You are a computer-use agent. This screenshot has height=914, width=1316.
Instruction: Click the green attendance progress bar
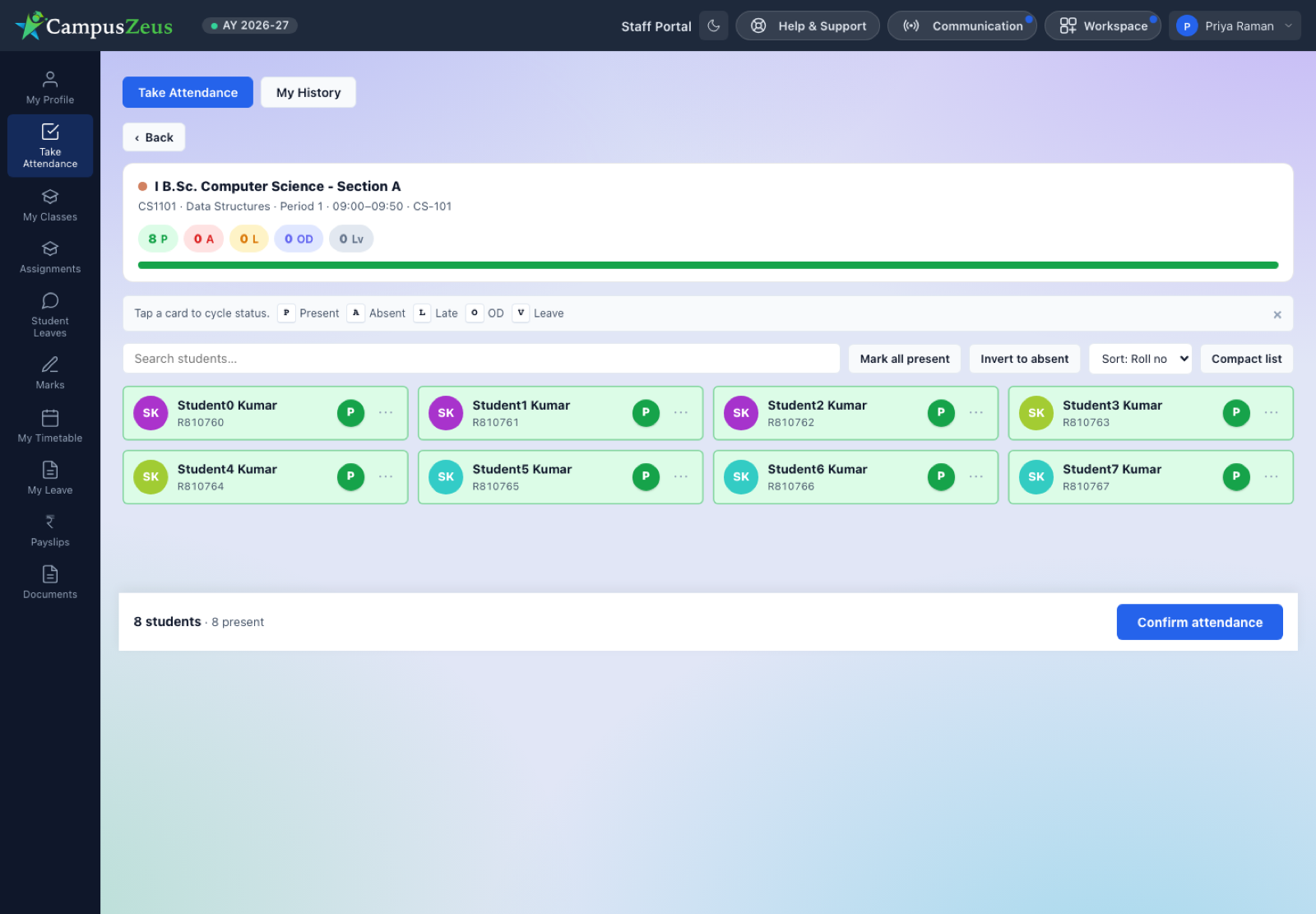(708, 265)
